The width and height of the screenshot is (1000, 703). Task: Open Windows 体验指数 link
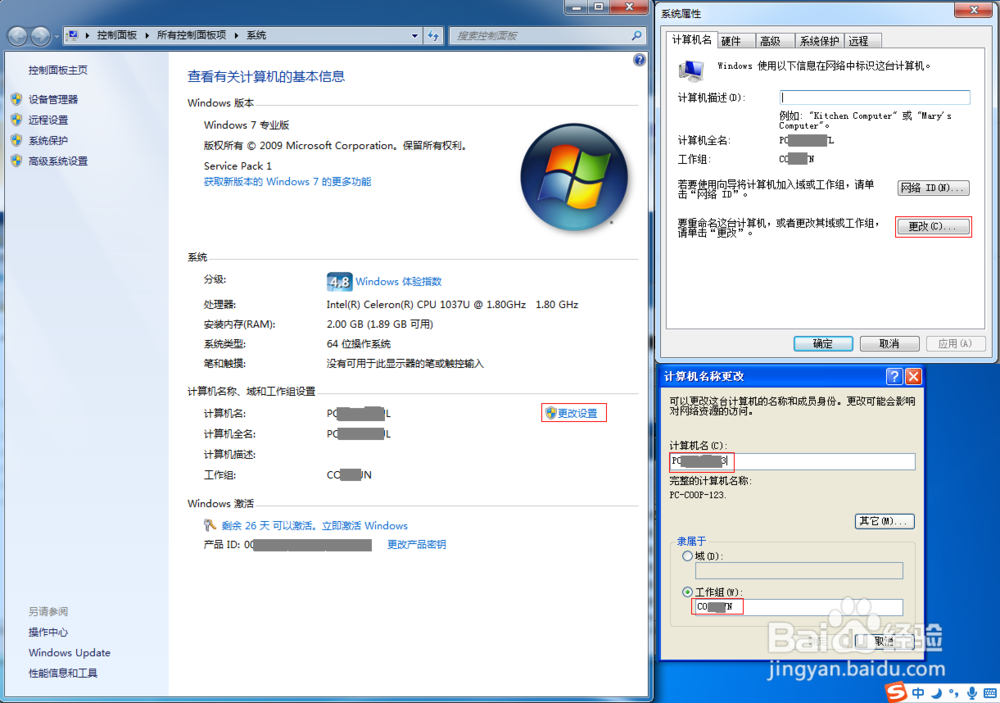pos(399,281)
